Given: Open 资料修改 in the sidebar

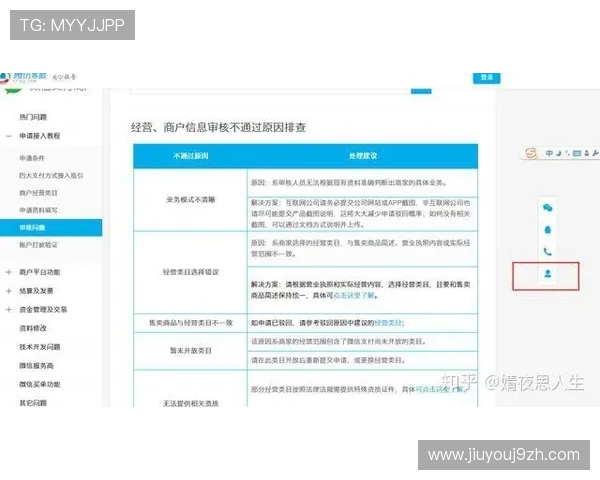Looking at the screenshot, I should pos(33,328).
